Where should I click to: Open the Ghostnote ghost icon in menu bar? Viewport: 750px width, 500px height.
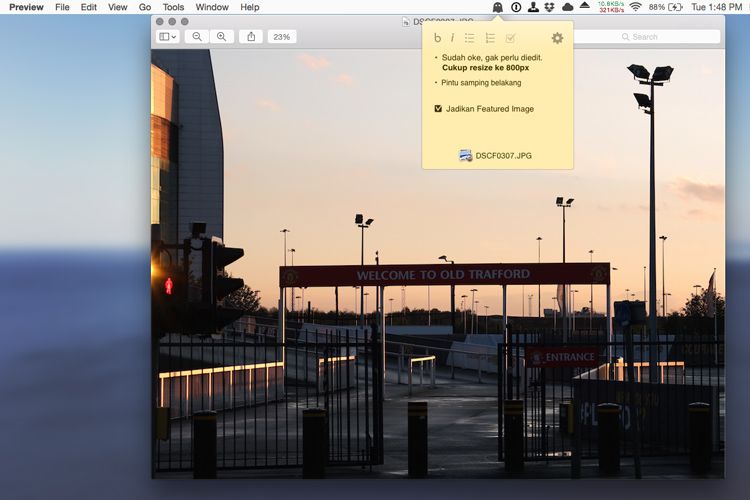coord(497,7)
